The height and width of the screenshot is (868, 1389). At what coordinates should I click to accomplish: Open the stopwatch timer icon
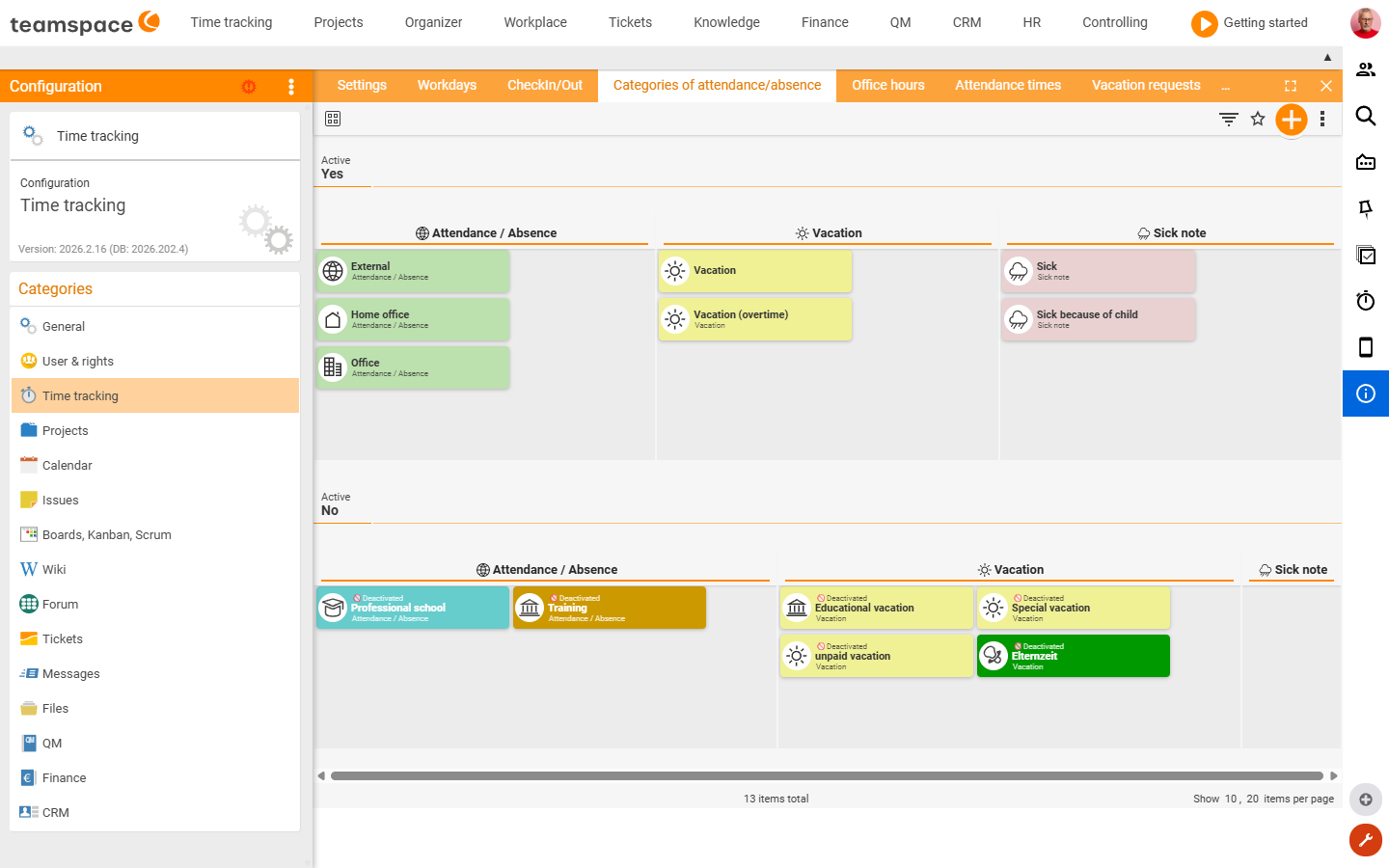point(1366,301)
